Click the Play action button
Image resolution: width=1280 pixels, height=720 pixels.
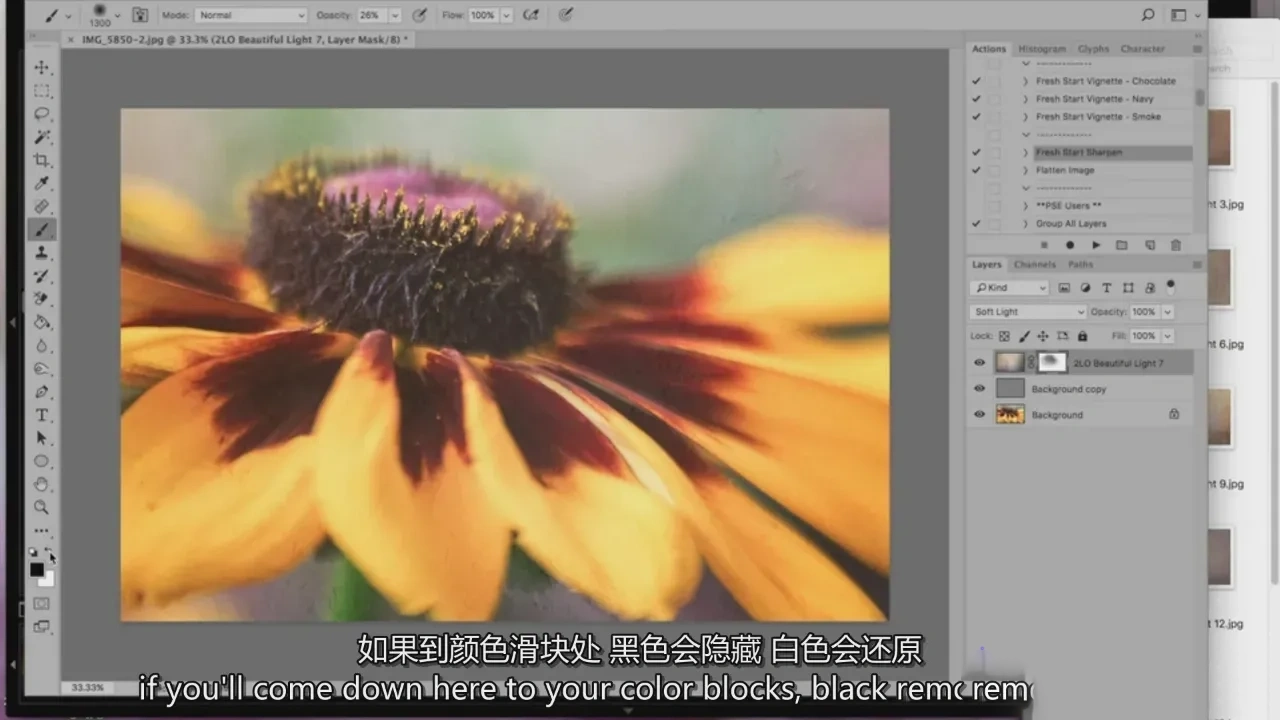(1096, 244)
